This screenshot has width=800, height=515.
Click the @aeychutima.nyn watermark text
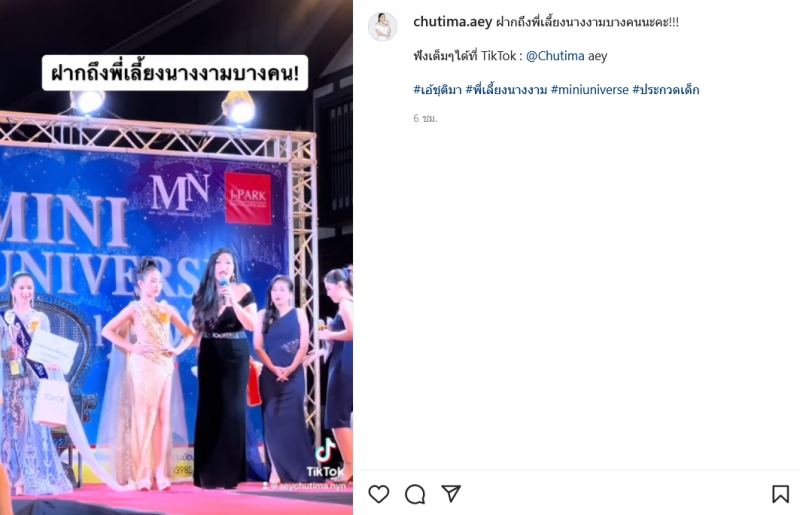304,485
